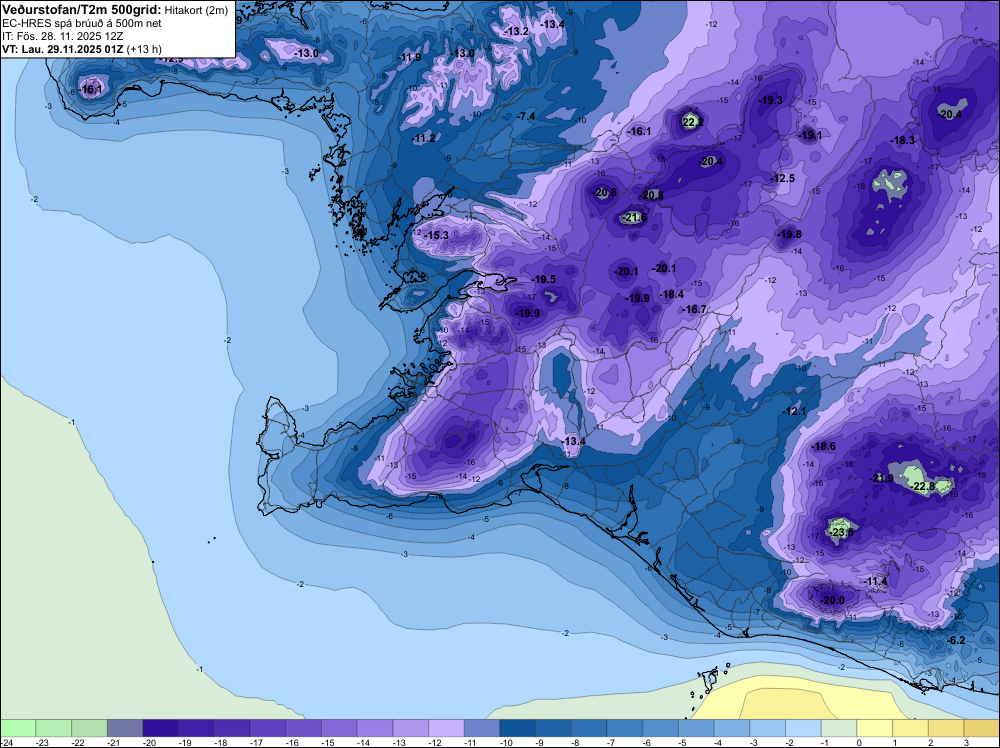Select the legend swatch labeled -1
This screenshot has width=1000, height=748.
tap(839, 728)
